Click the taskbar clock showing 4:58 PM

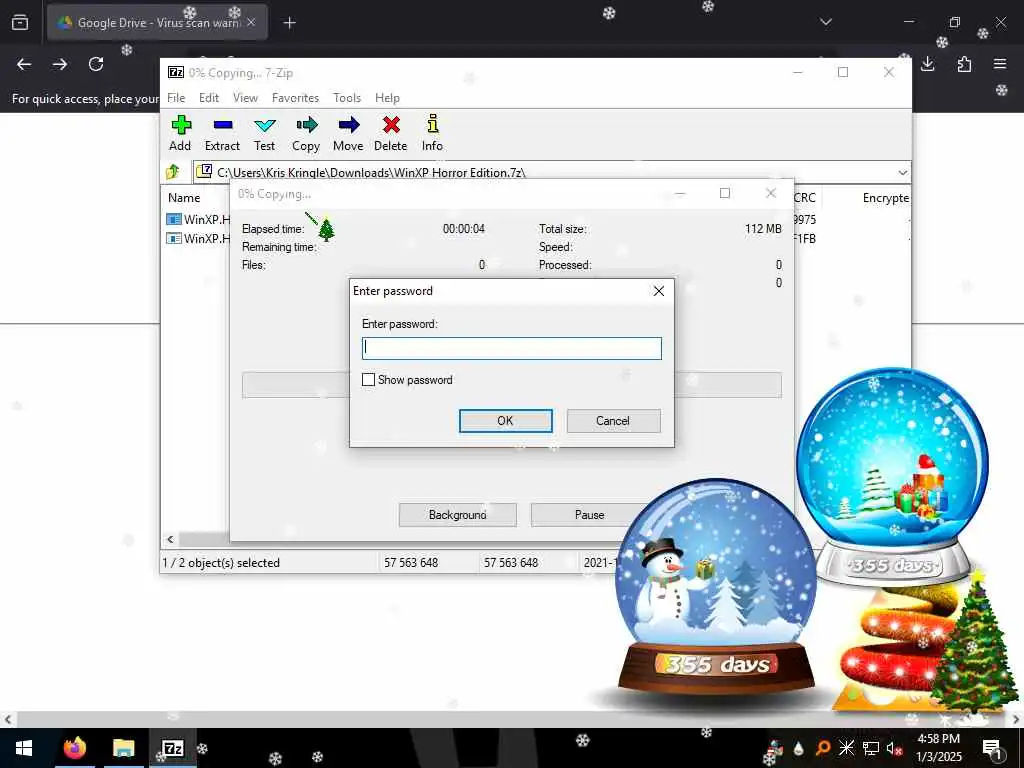938,748
